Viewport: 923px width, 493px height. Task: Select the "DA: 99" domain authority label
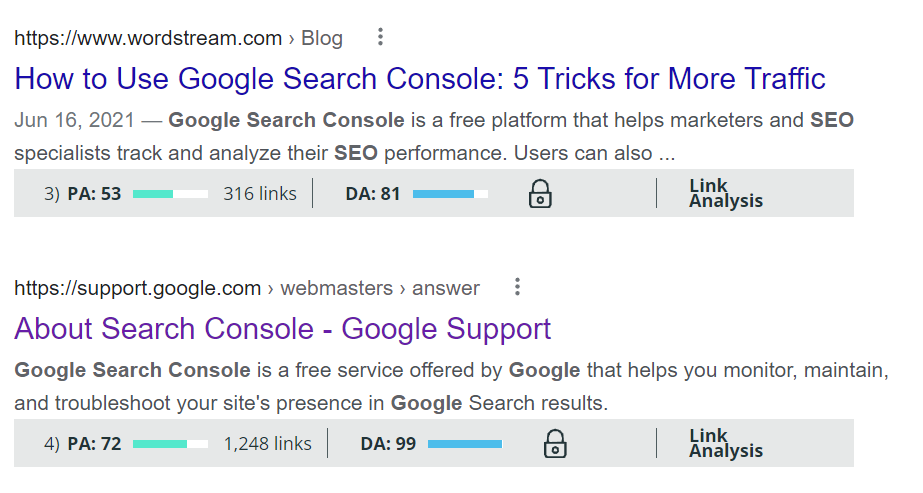pyautogui.click(x=388, y=444)
